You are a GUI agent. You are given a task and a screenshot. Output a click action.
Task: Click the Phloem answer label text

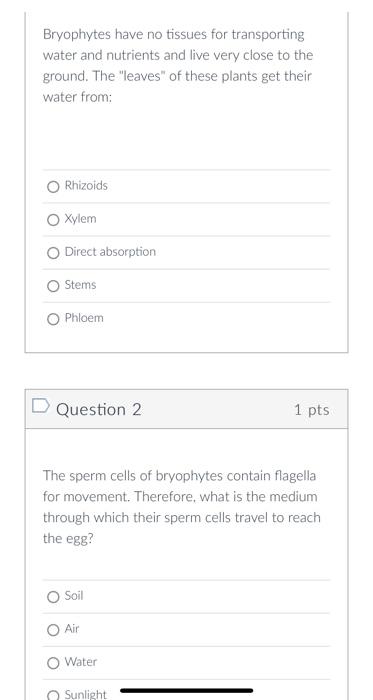[x=84, y=318]
